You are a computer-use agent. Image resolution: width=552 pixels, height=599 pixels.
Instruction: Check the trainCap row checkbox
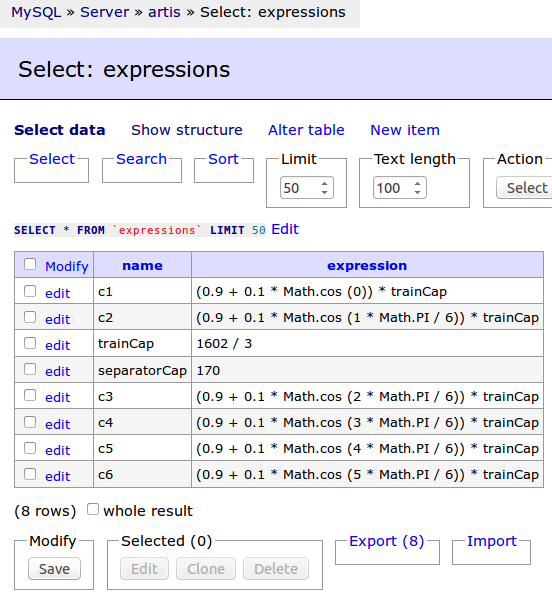click(x=30, y=343)
